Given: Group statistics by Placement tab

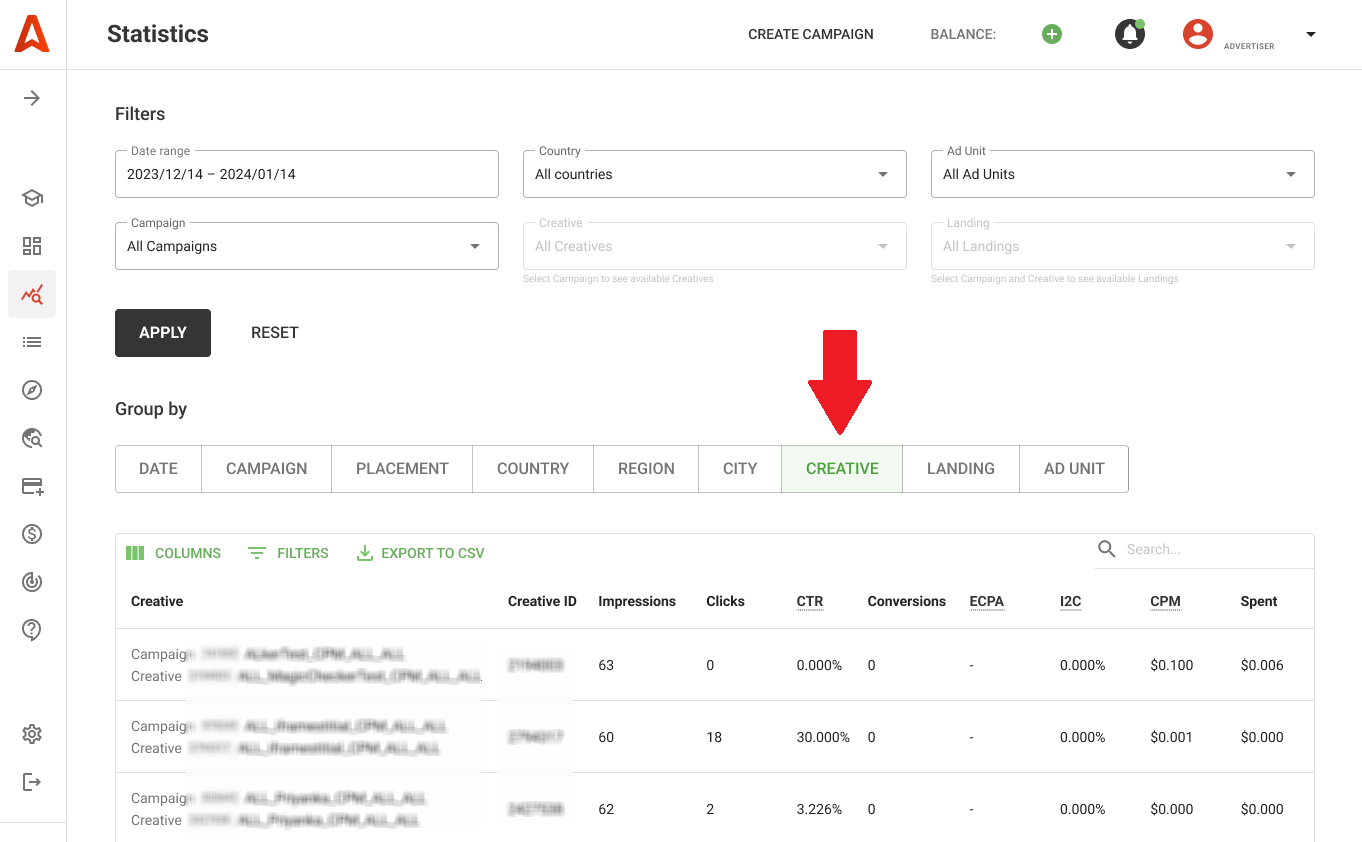Looking at the screenshot, I should point(402,468).
